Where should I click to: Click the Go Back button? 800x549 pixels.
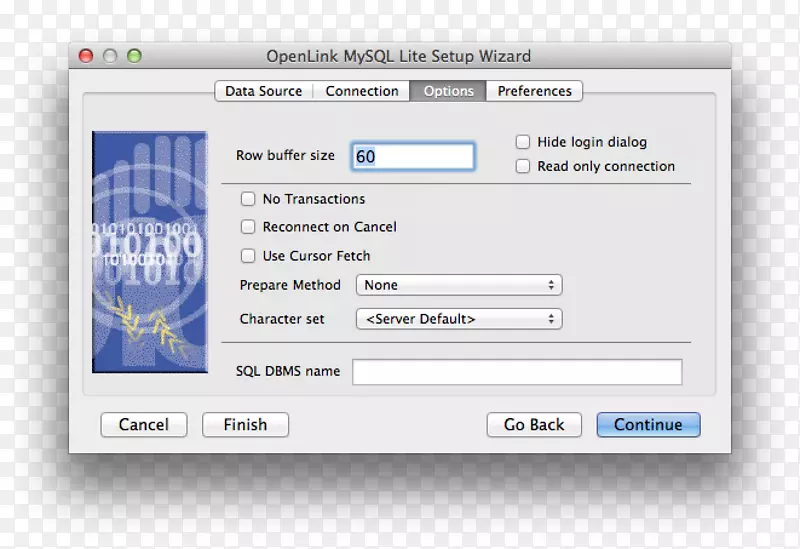(534, 425)
